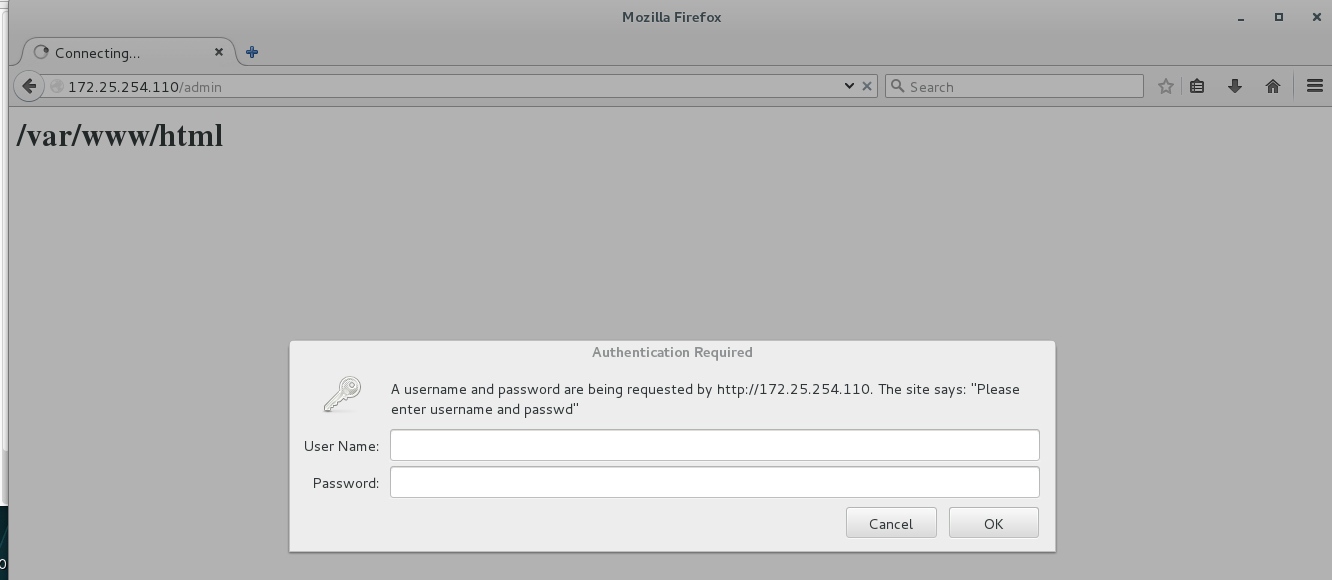Click the address bar URL
Viewport: 1332px width, 580px height.
pos(145,87)
